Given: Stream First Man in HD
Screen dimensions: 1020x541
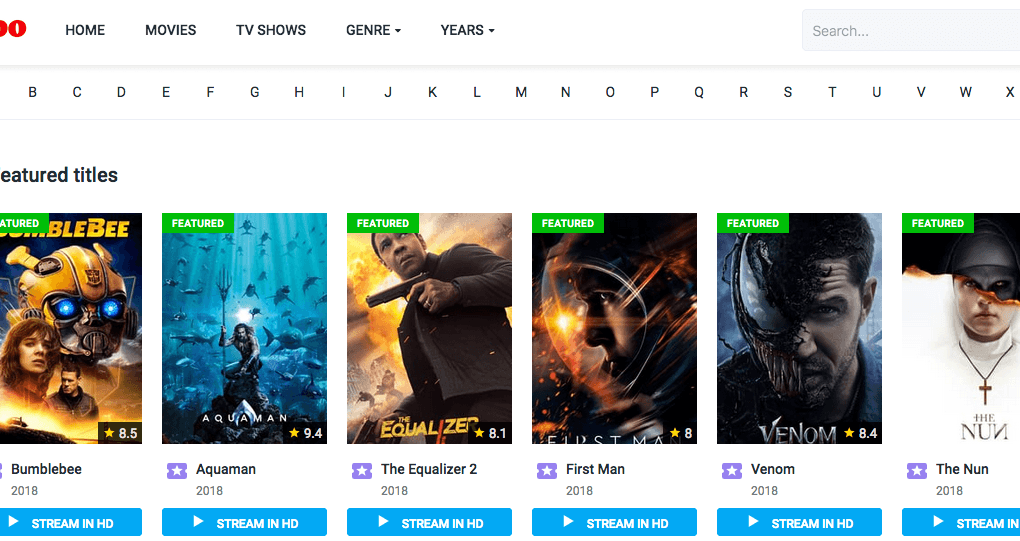Looking at the screenshot, I should pos(614,522).
